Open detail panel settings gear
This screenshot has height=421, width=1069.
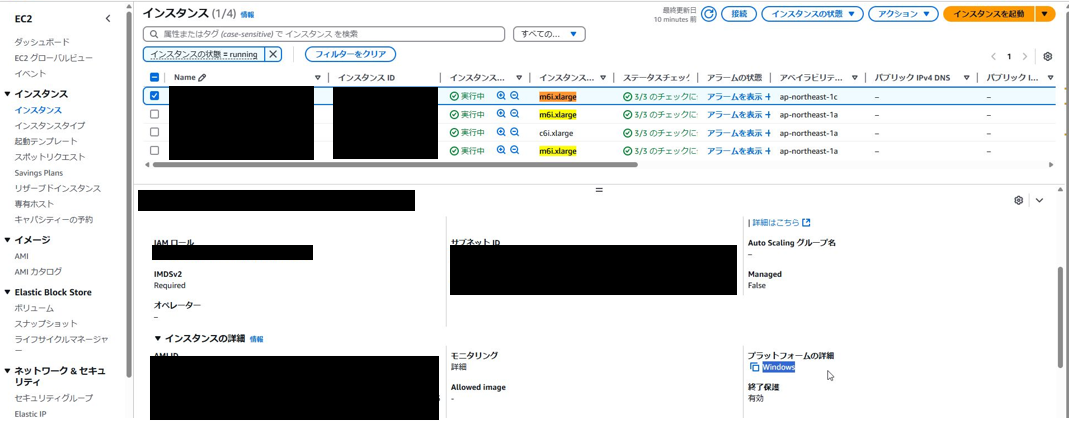pos(1019,200)
